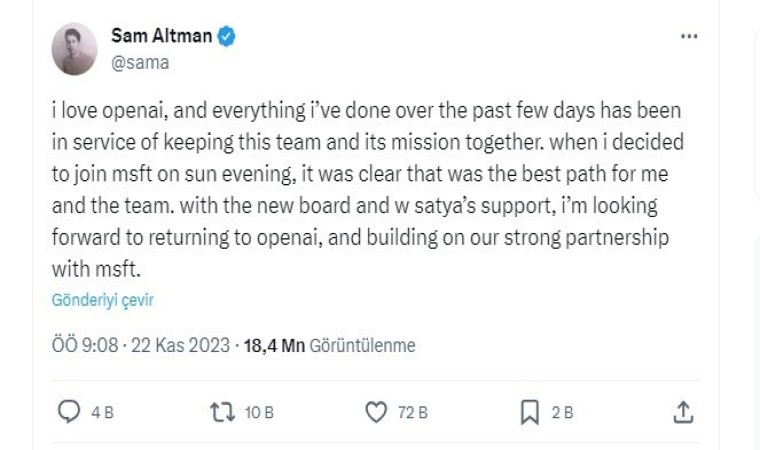Image resolution: width=760 pixels, height=450 pixels.
Task: Click the final "with msft." line of the post
Action: coord(89,268)
